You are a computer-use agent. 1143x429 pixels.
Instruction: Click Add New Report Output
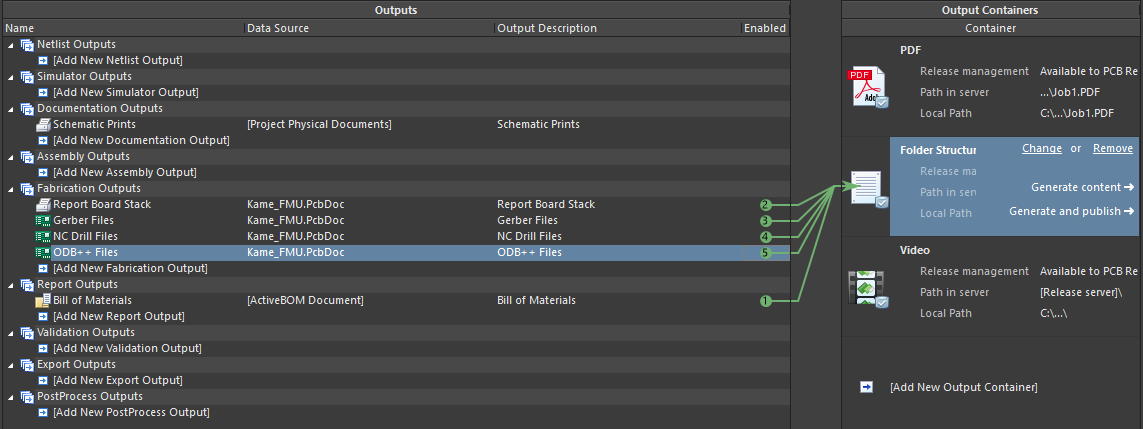click(119, 317)
